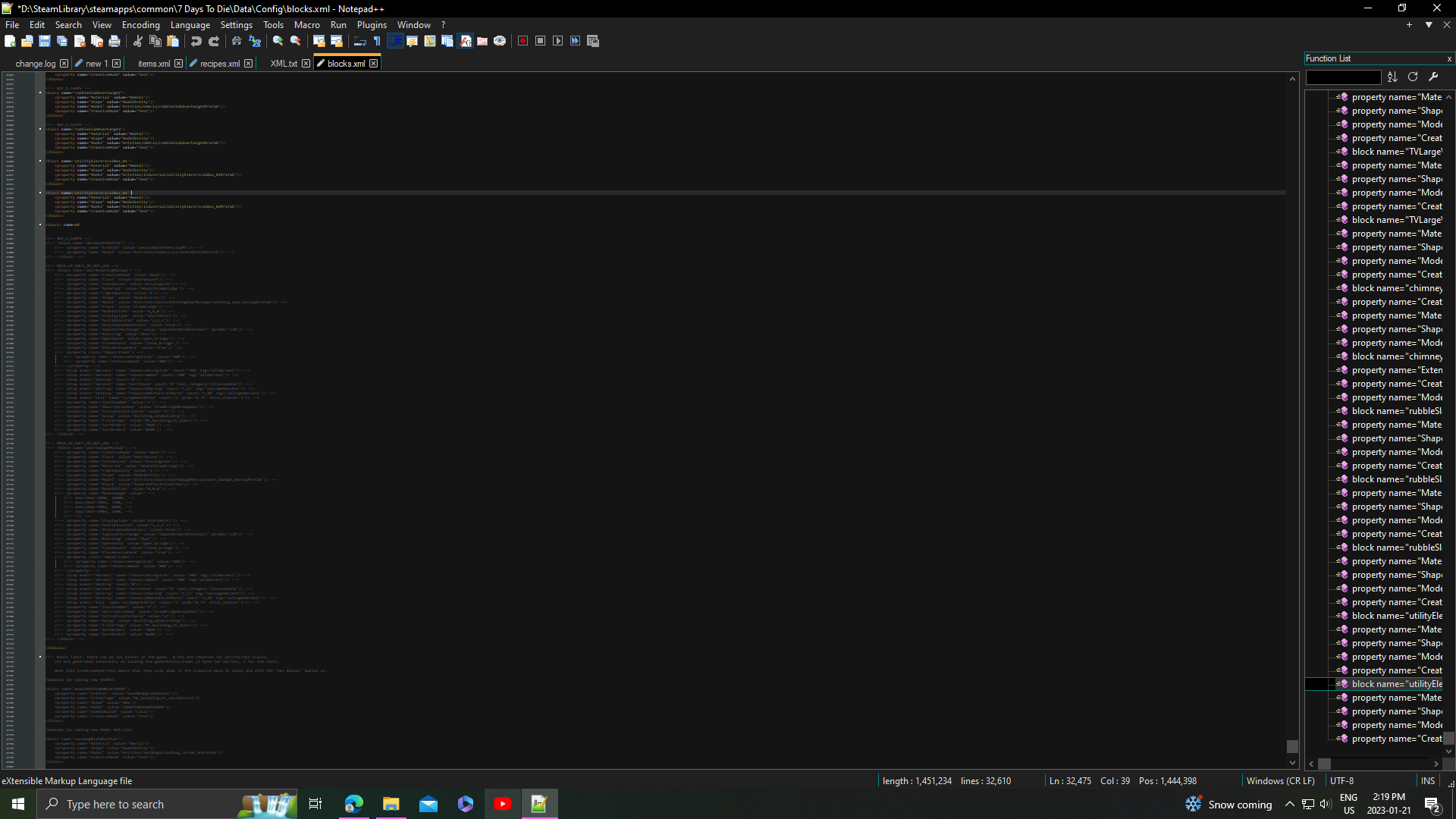1456x819 pixels.
Task: Switch to the recipes.xml tab
Action: click(220, 64)
